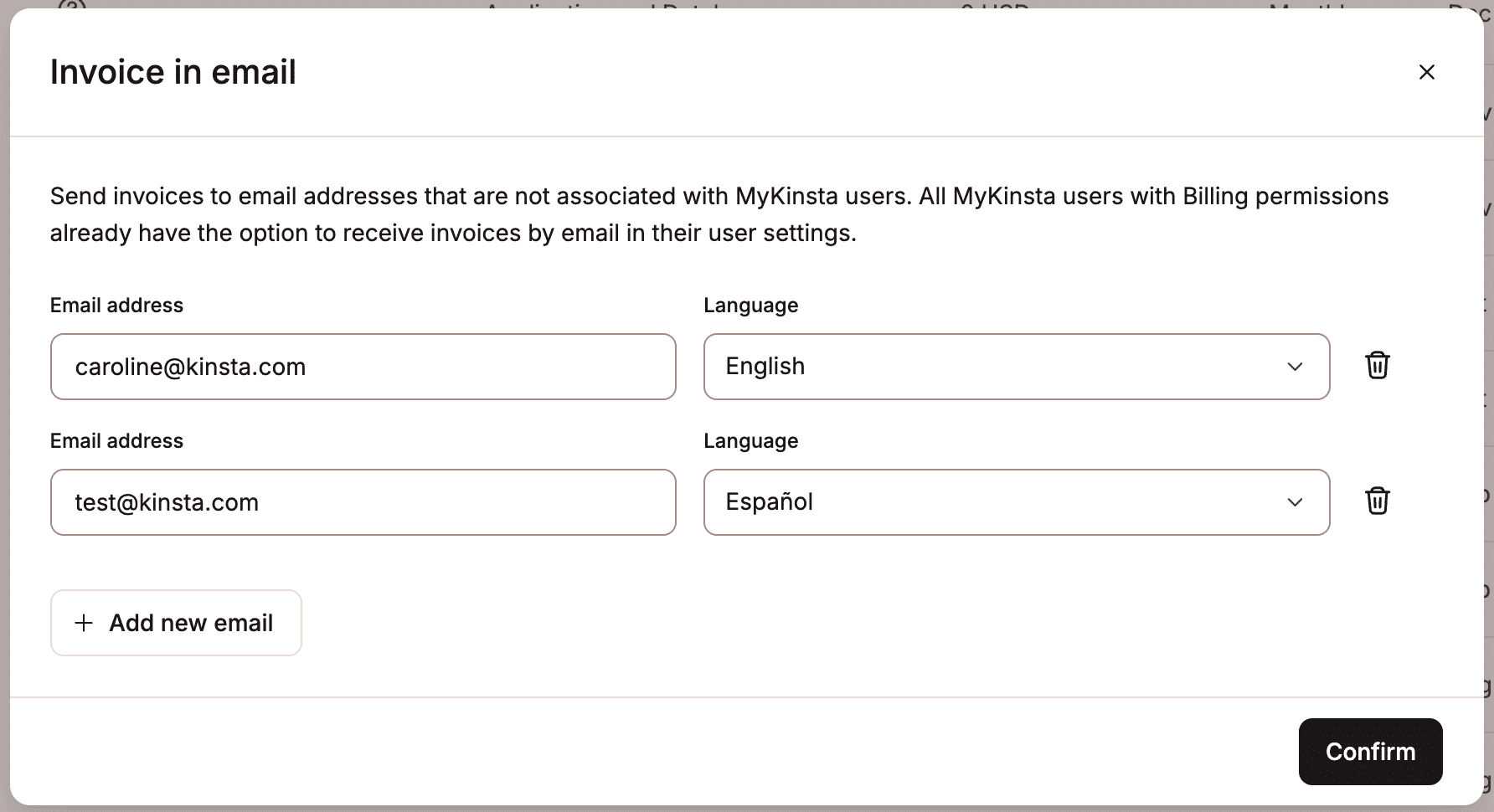This screenshot has width=1494, height=812.
Task: Click the English language combo box
Action: coord(1016,367)
